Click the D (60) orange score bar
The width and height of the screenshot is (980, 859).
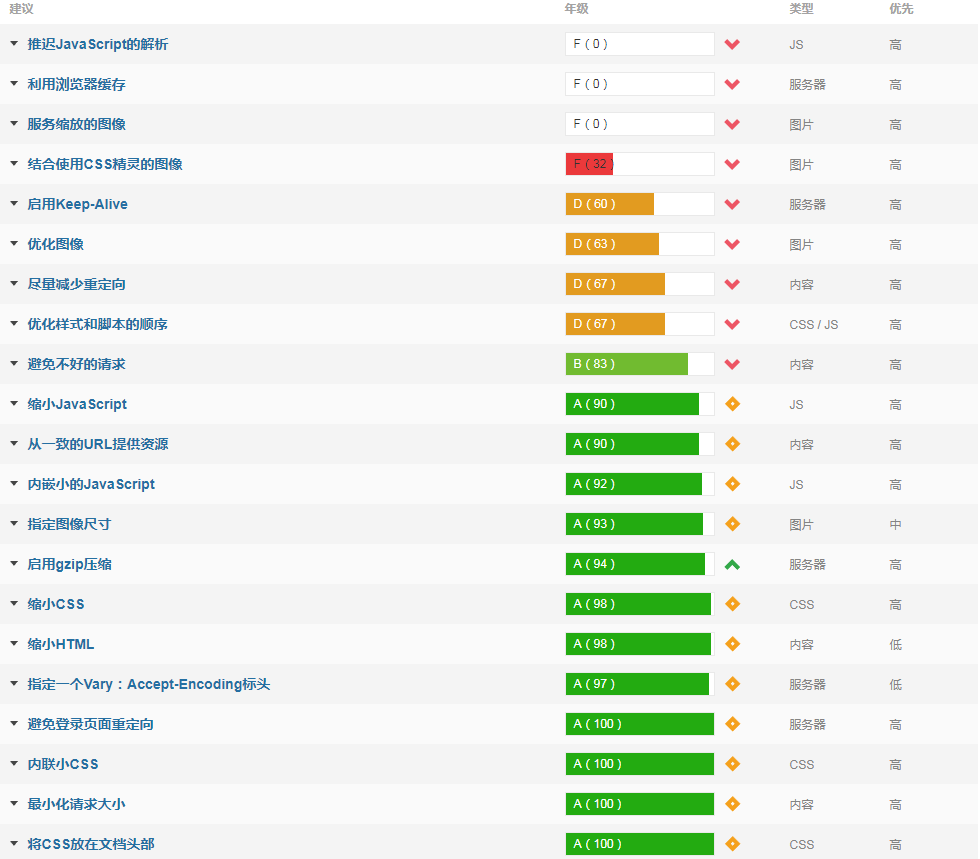click(x=609, y=204)
